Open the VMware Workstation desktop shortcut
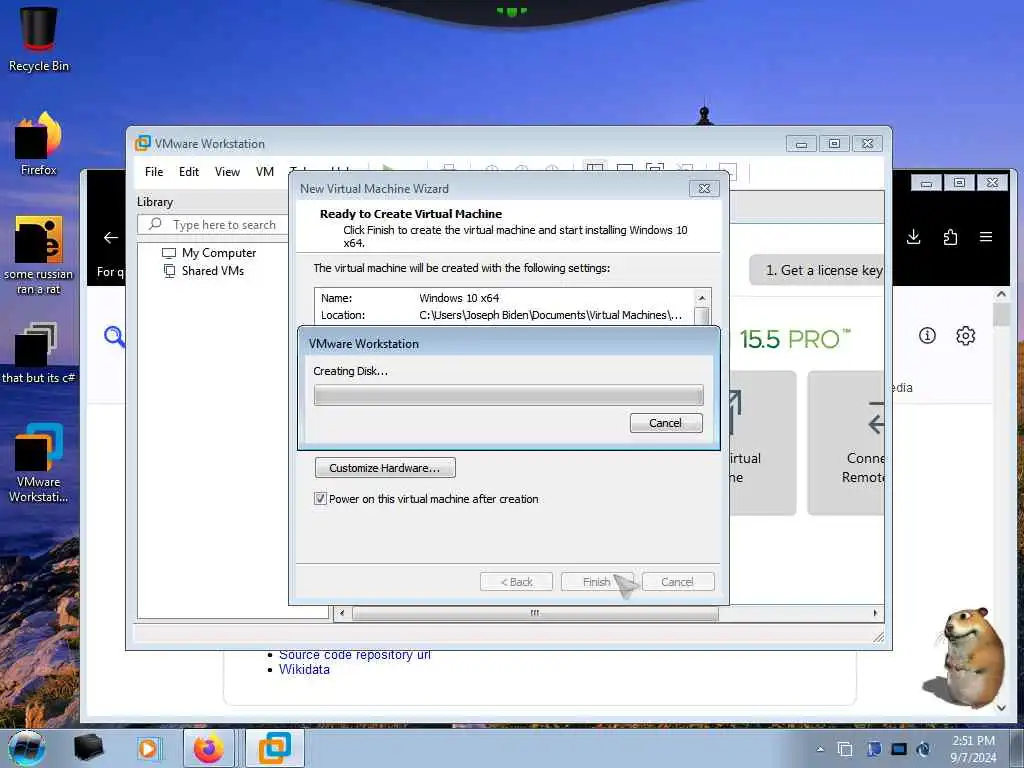Viewport: 1024px width, 768px height. tap(39, 462)
